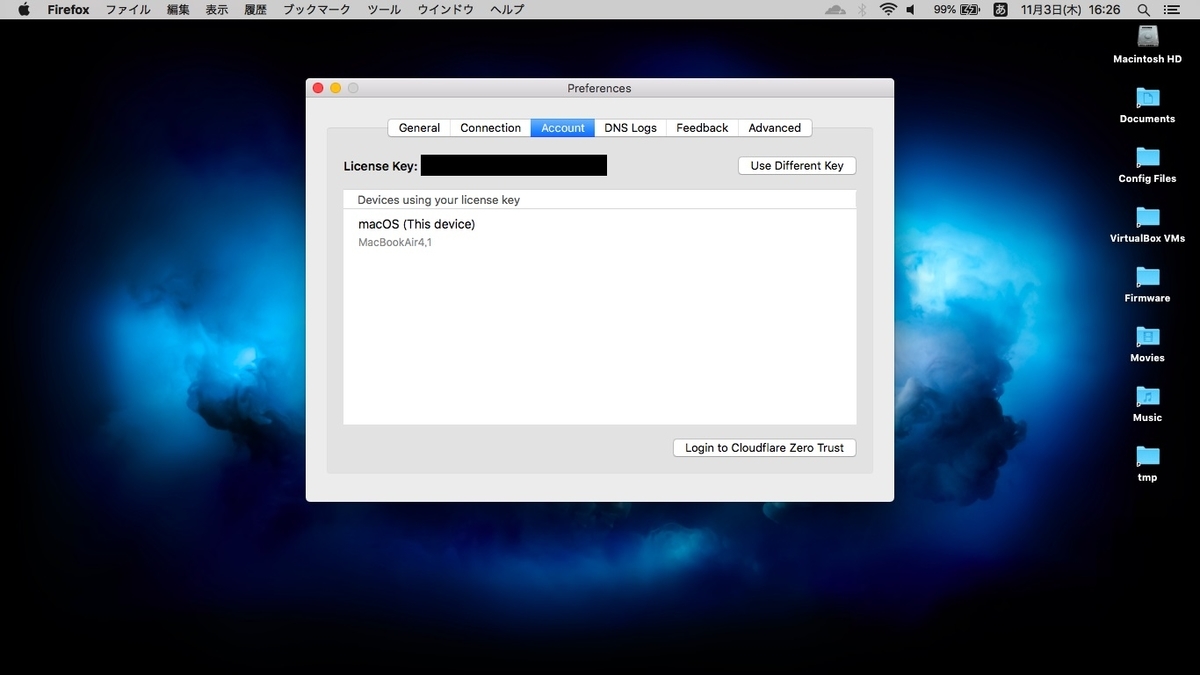Select the tmp folder icon

point(1147,456)
